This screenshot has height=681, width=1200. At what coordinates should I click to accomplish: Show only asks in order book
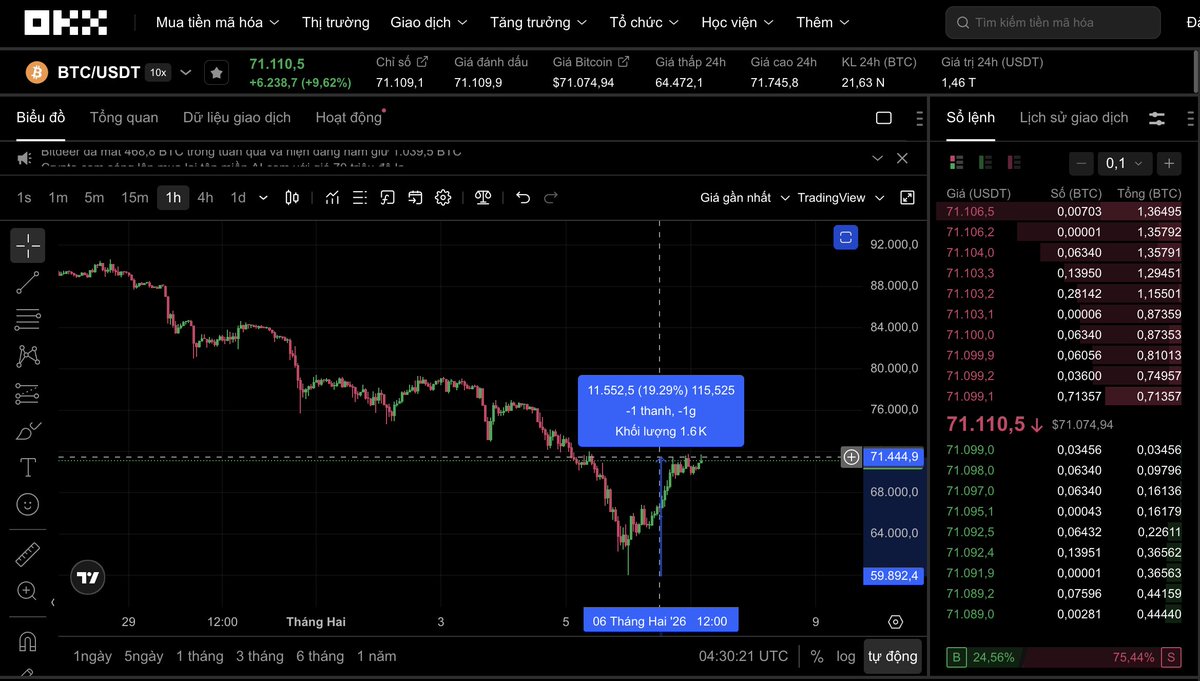[1016, 162]
